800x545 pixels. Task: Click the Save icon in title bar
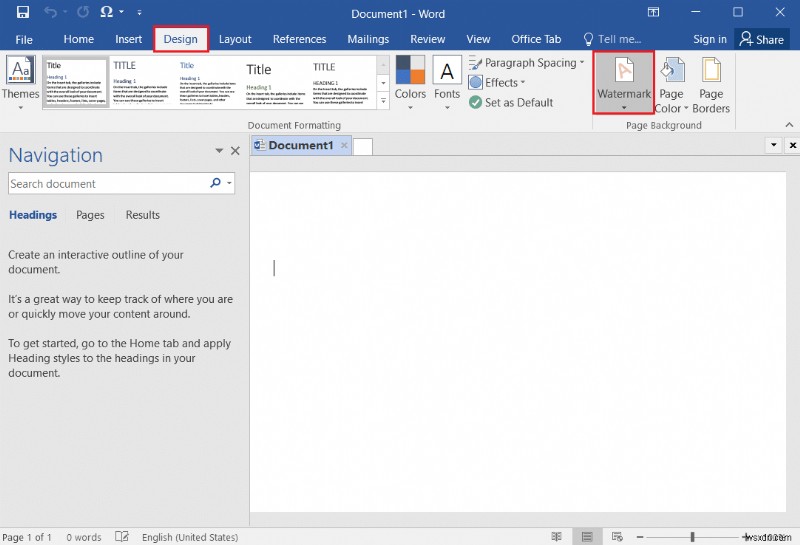point(22,13)
